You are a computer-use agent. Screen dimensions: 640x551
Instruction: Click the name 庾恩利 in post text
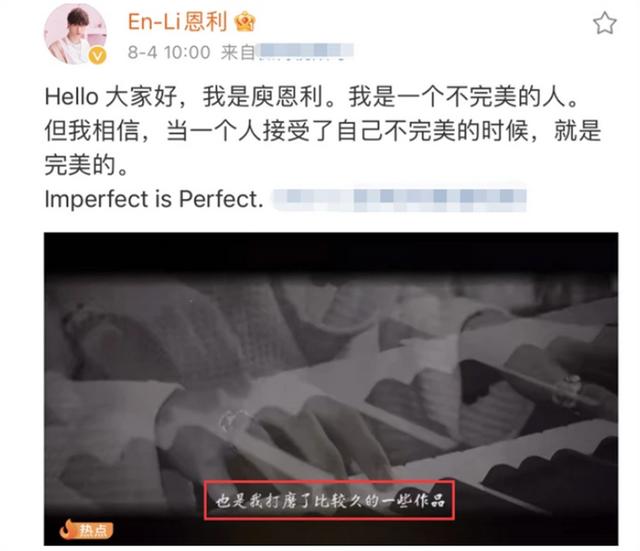(287, 97)
